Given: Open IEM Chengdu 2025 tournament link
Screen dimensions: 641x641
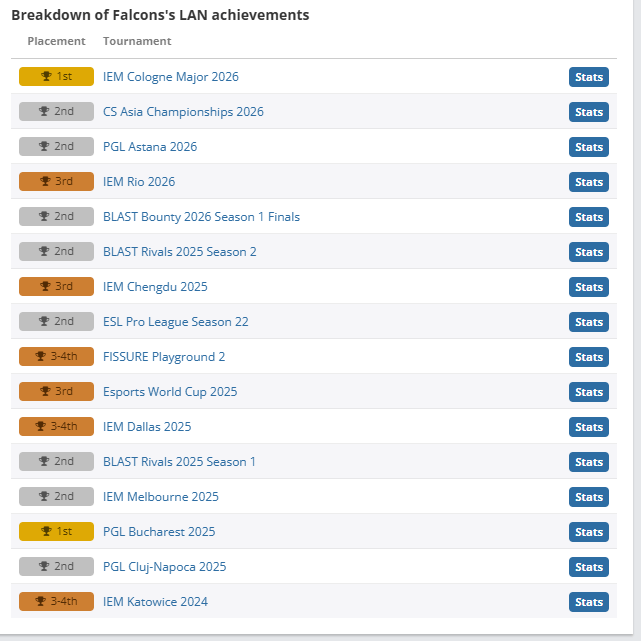Looking at the screenshot, I should [x=155, y=287].
